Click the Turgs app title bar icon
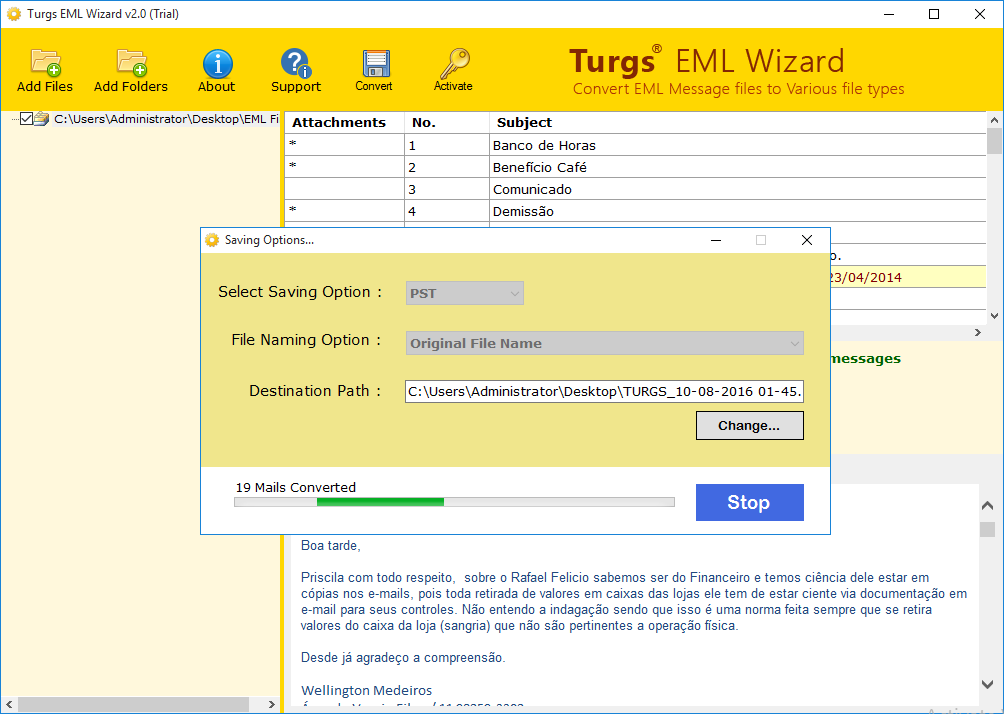The width and height of the screenshot is (1004, 714). coord(13,14)
